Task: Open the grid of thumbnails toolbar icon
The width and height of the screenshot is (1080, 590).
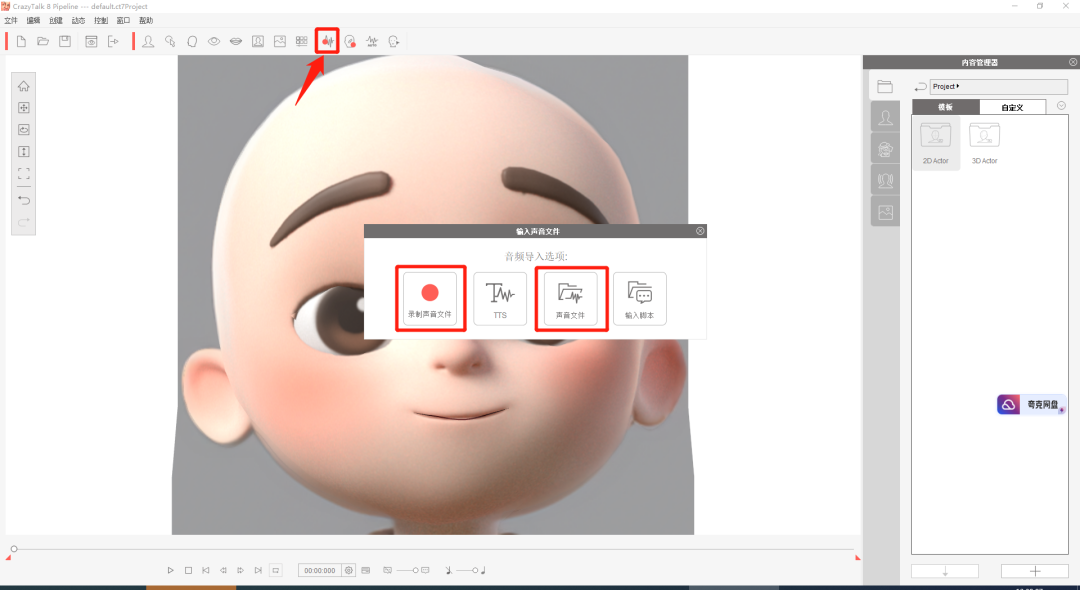Action: (302, 41)
